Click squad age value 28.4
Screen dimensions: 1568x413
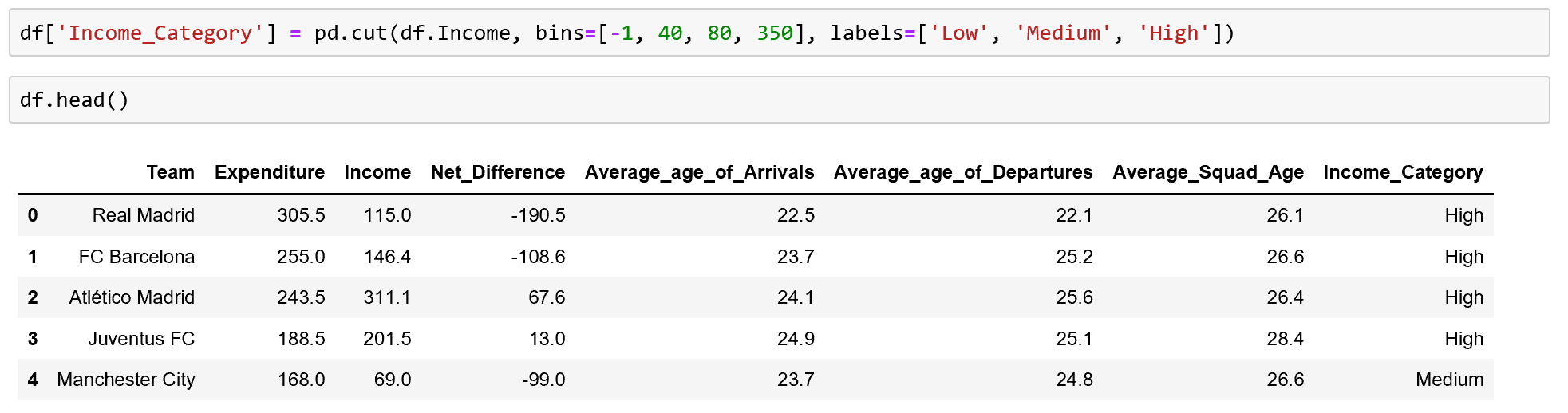pyautogui.click(x=1285, y=339)
